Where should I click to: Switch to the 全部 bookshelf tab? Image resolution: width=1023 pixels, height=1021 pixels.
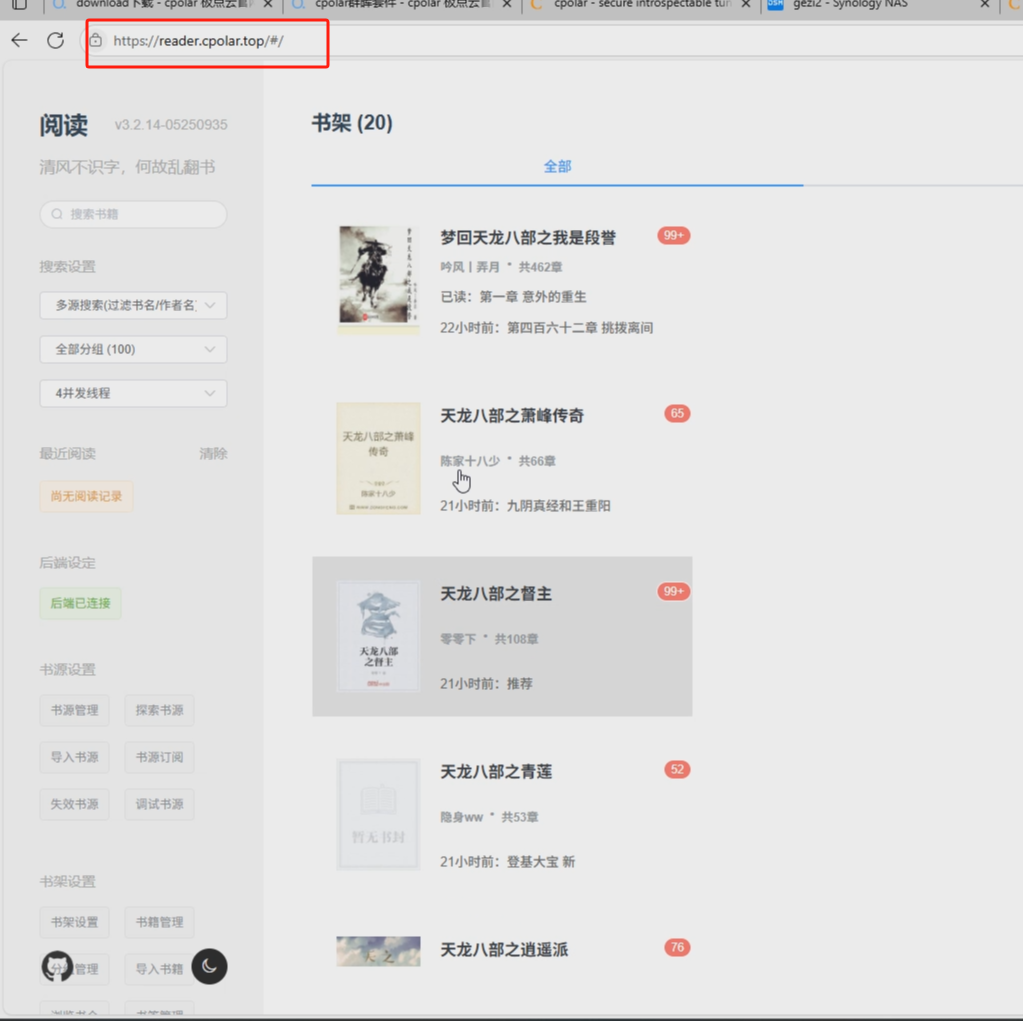click(557, 167)
